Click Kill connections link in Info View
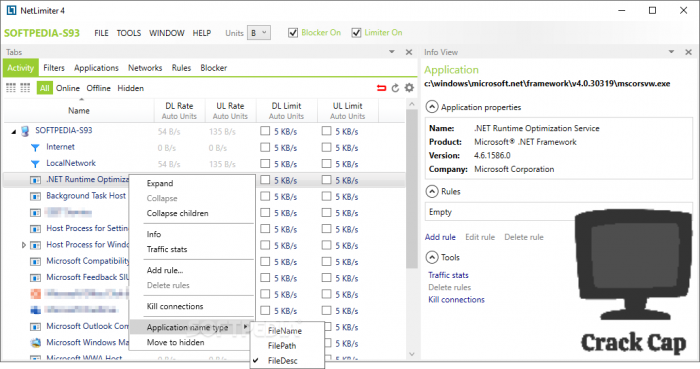 click(x=456, y=300)
